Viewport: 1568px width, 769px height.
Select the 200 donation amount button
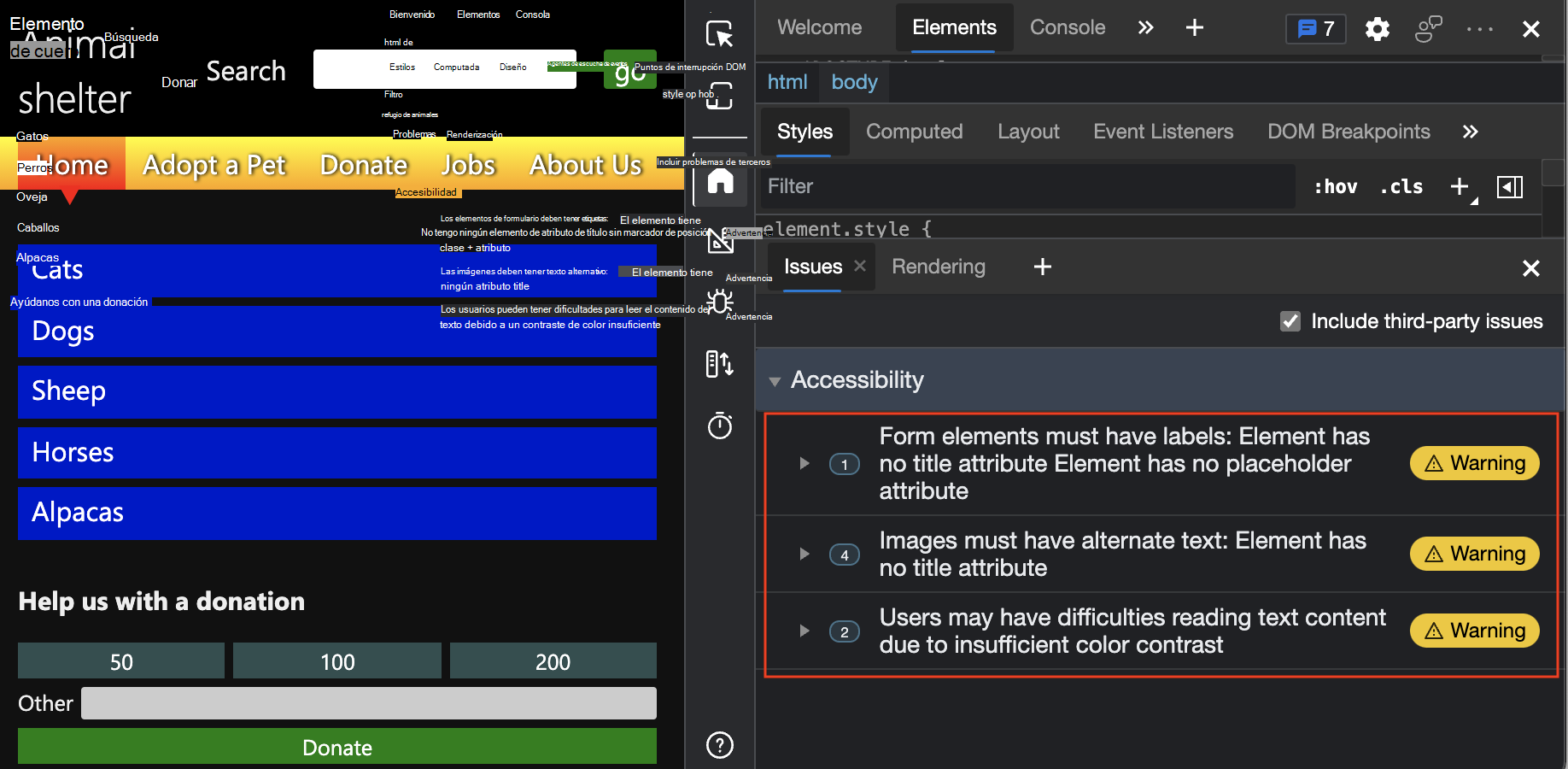553,661
